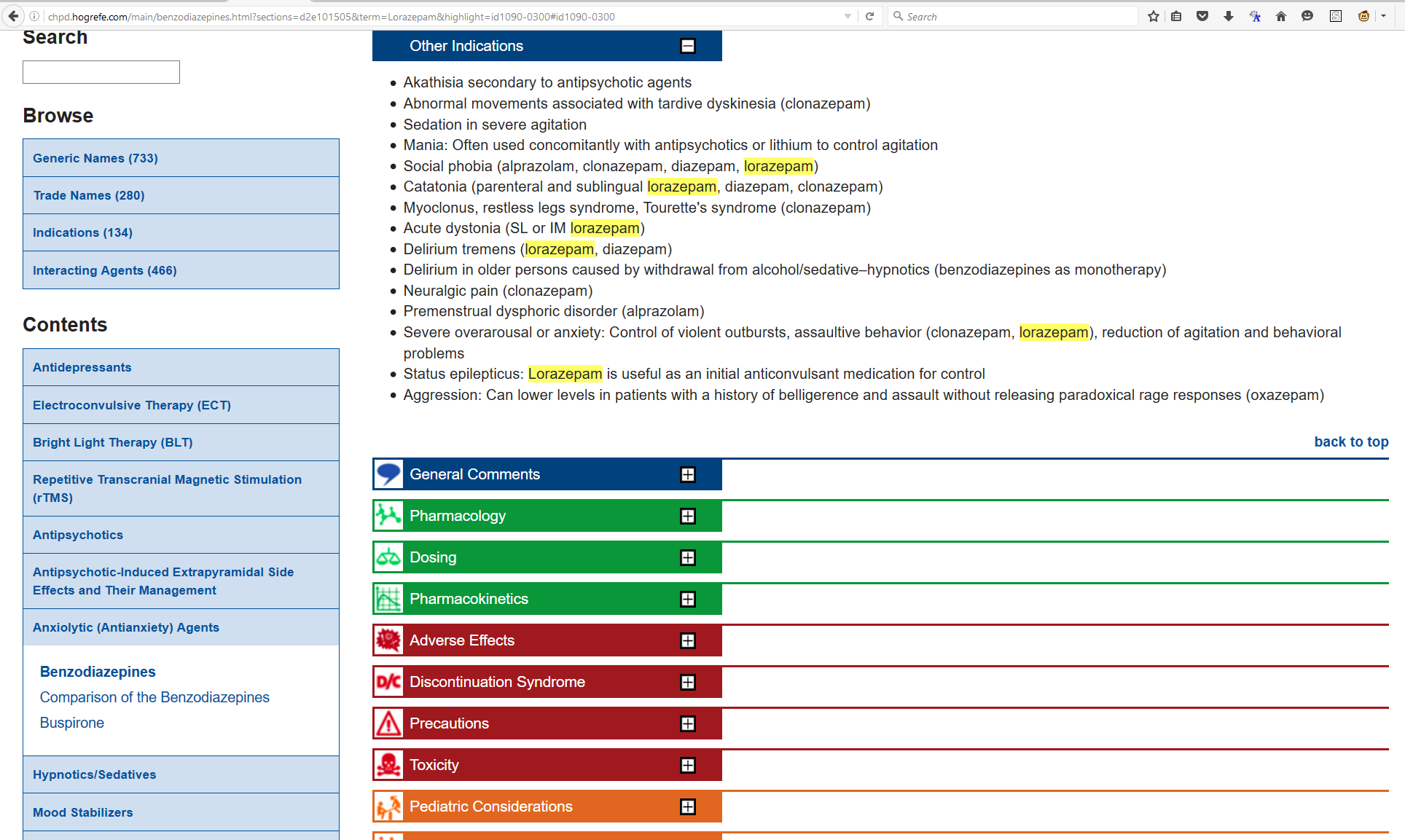Click the Dosing balance scale icon

coord(388,557)
